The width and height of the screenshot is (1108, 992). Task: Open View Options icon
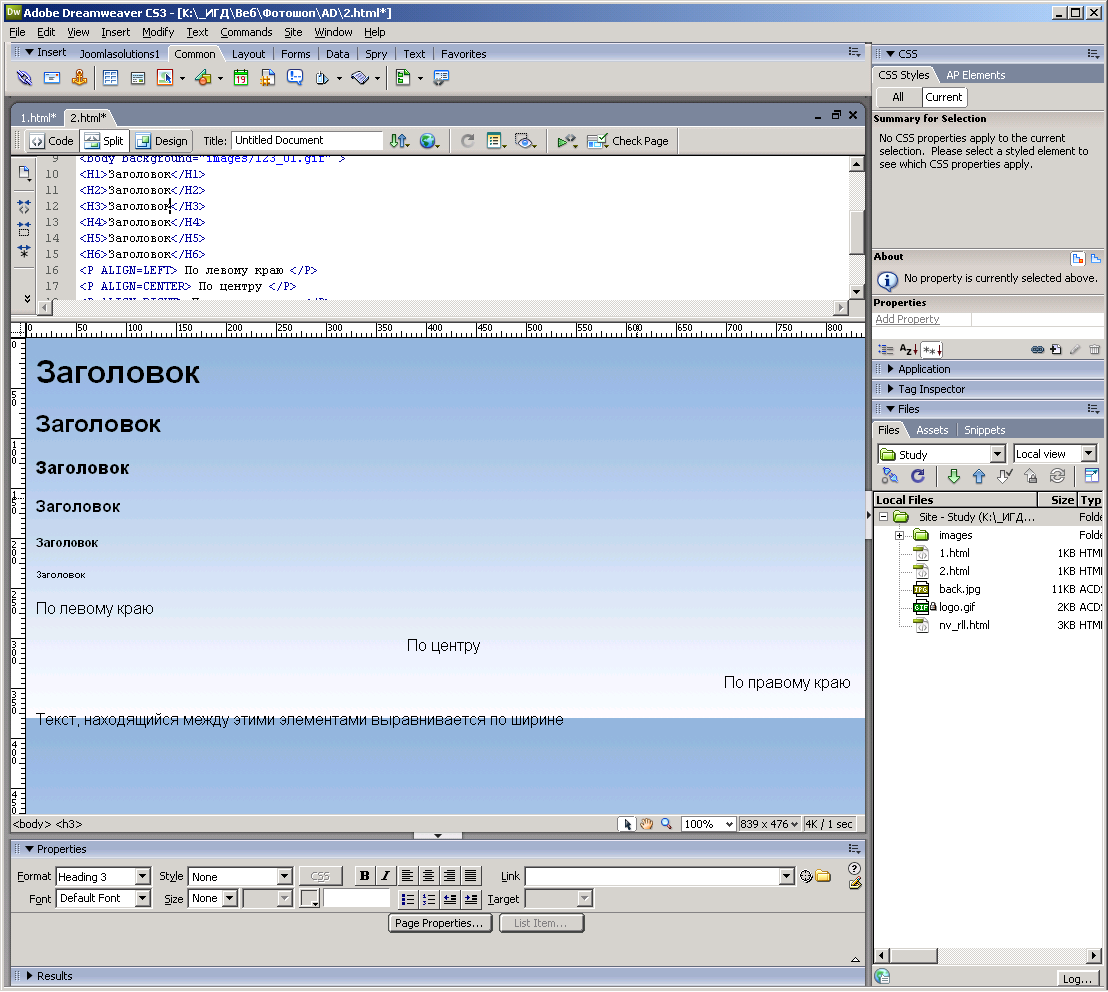click(x=496, y=141)
